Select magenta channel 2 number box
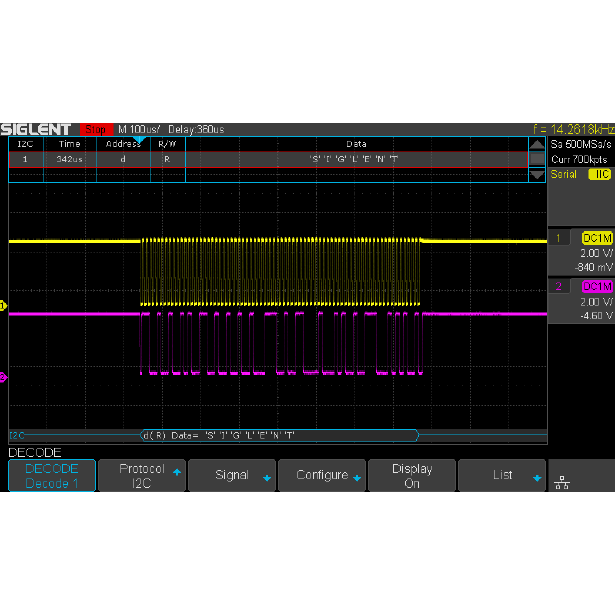This screenshot has width=615, height=615. [x=559, y=286]
